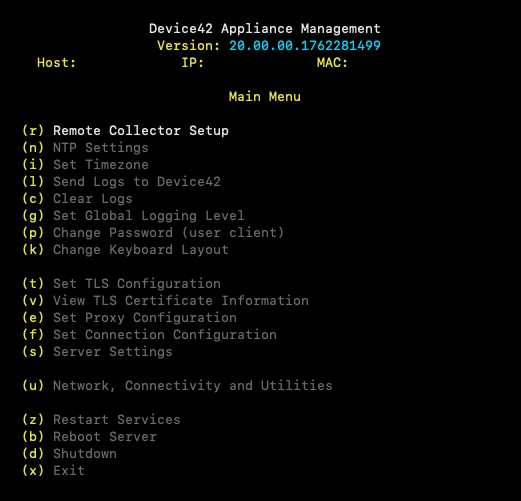521x501 pixels.
Task: Select Send Logs to Device42
Action: click(137, 182)
